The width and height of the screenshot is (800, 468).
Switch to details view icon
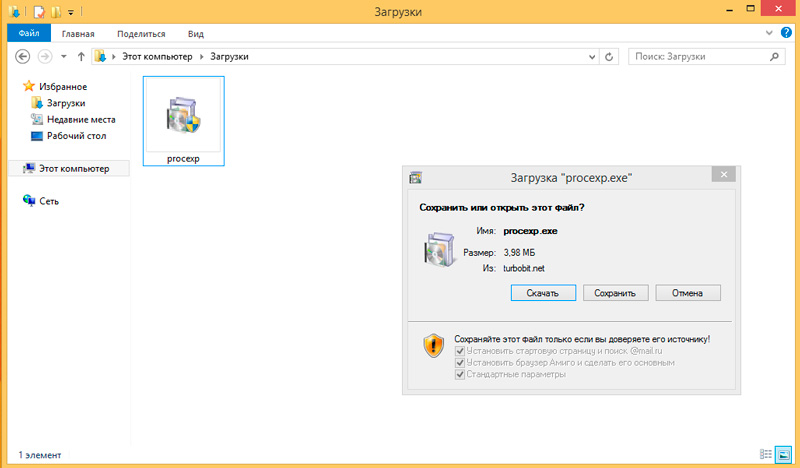(765, 454)
